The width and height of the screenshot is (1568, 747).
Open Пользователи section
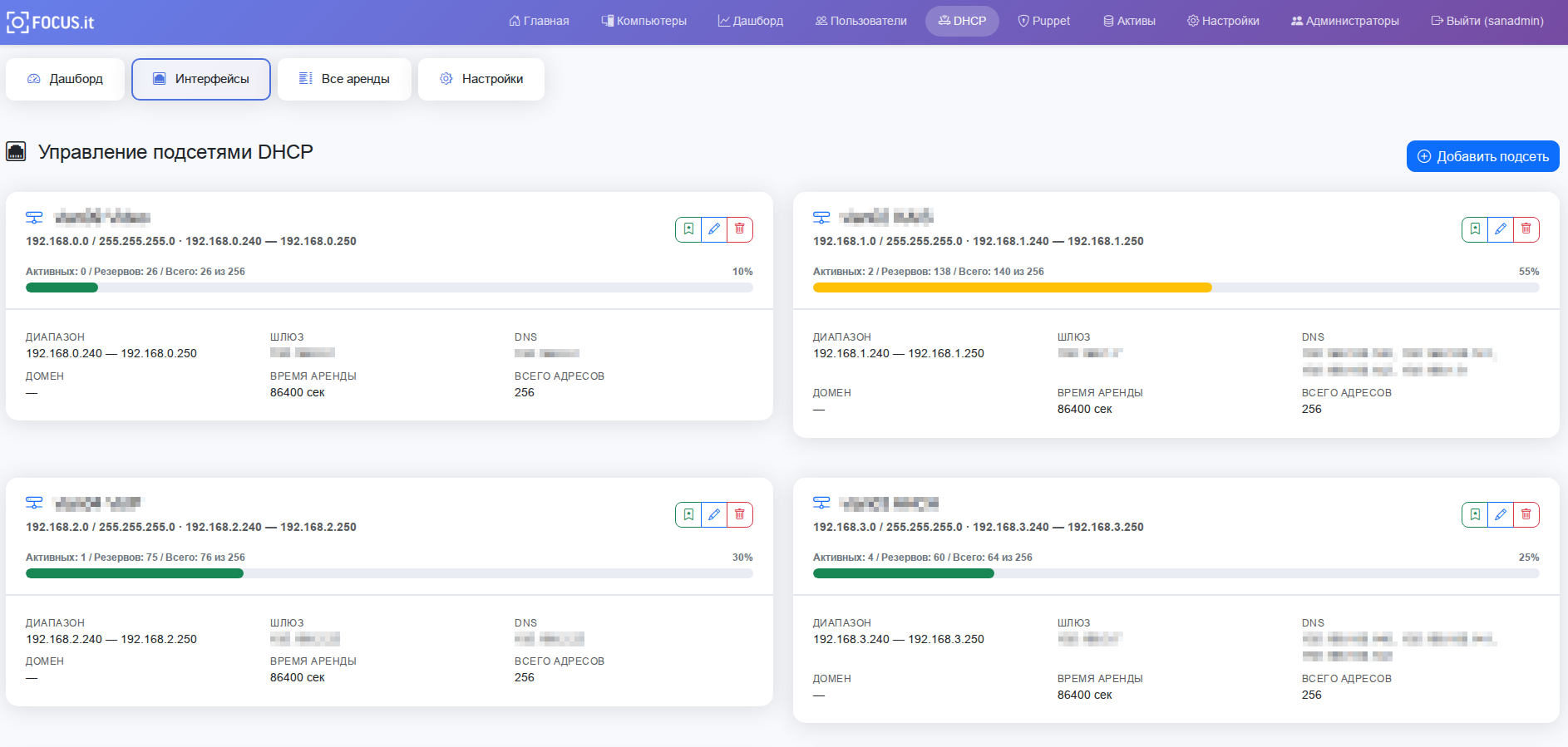[860, 21]
